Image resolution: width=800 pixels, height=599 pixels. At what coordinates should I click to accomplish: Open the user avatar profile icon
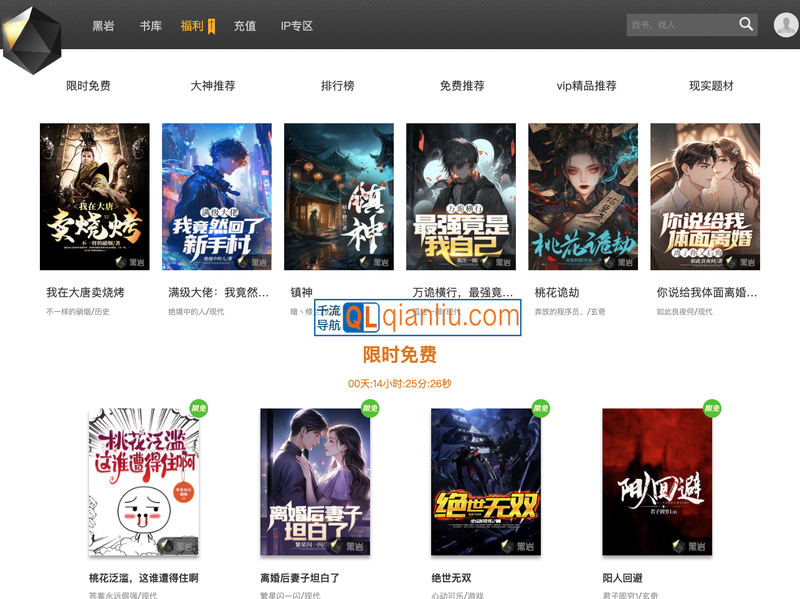click(x=785, y=25)
